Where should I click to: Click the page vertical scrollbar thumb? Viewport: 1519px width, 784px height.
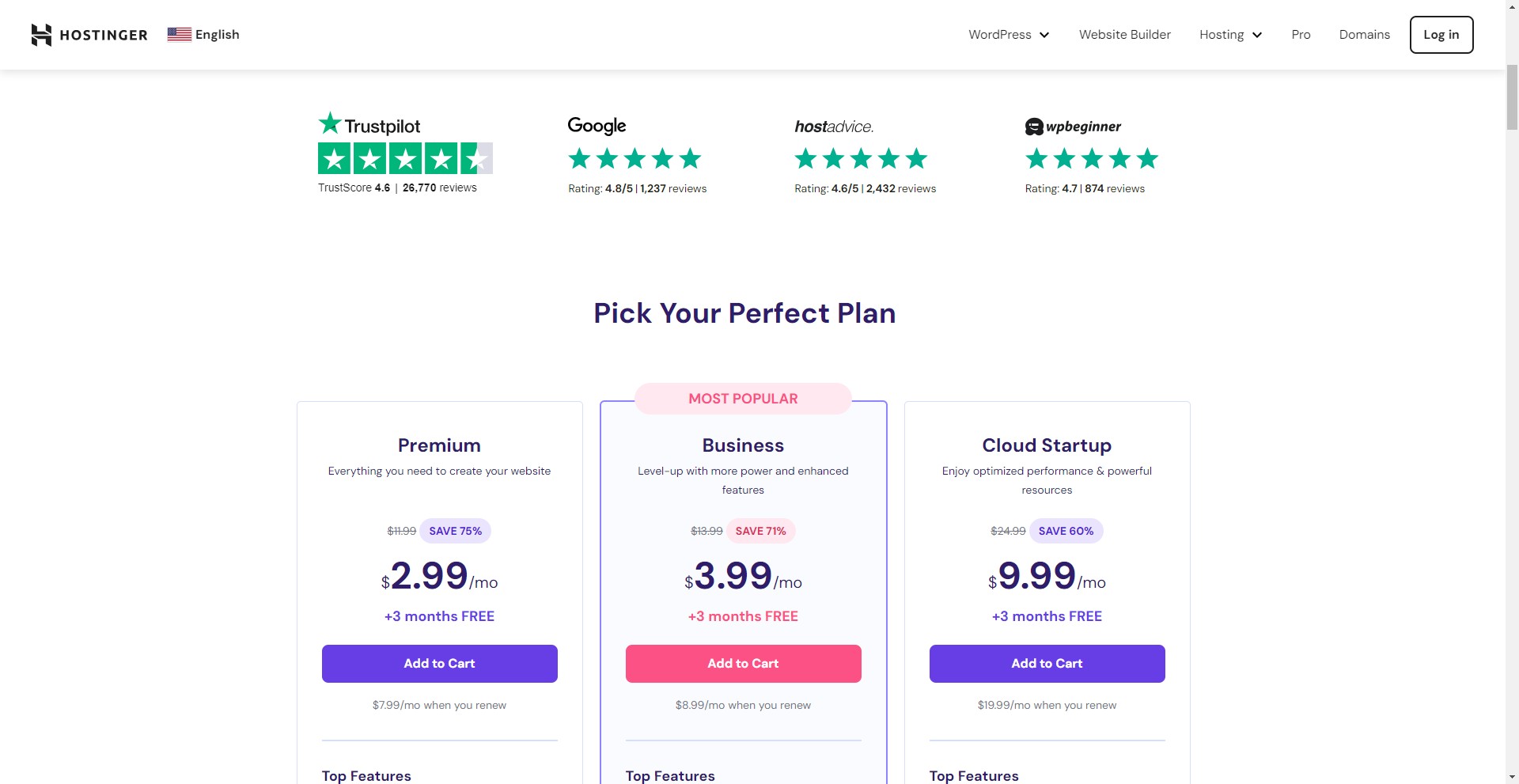pos(1512,97)
